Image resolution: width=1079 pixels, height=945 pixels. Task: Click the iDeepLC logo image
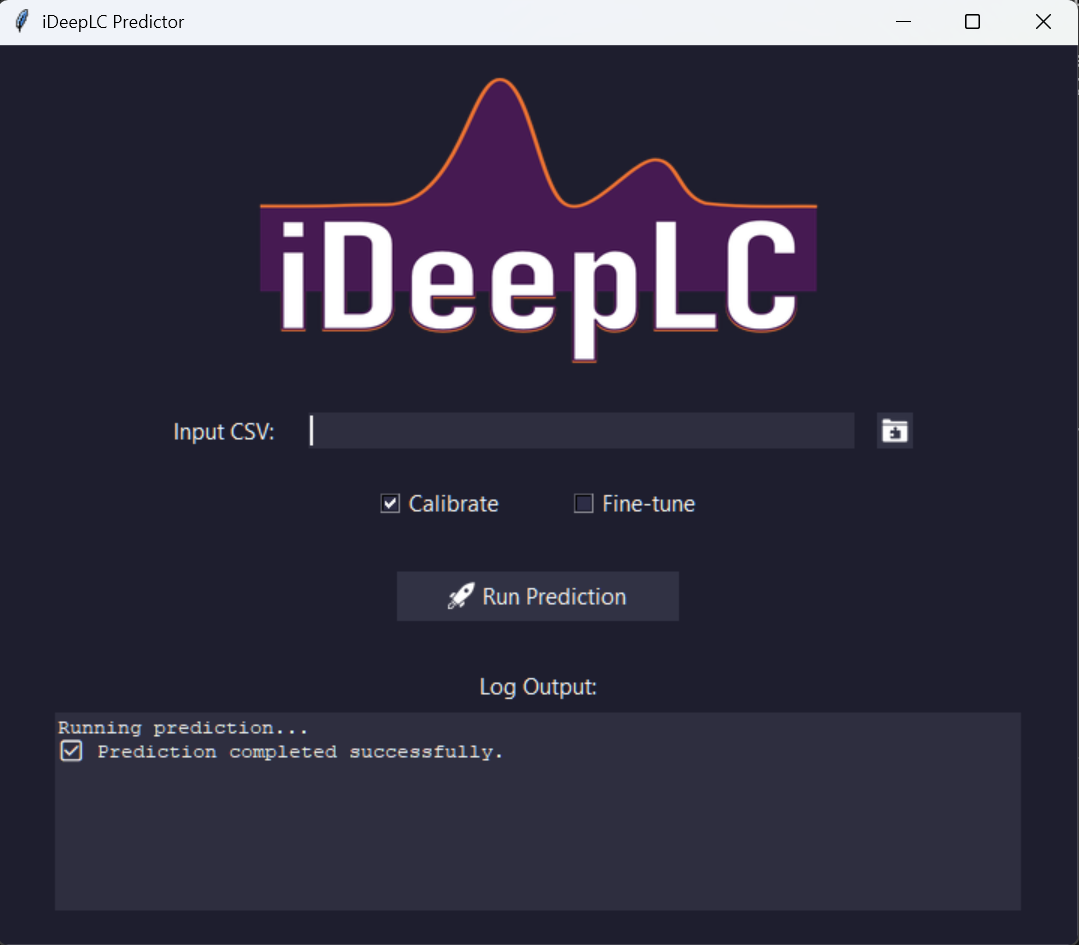(538, 220)
